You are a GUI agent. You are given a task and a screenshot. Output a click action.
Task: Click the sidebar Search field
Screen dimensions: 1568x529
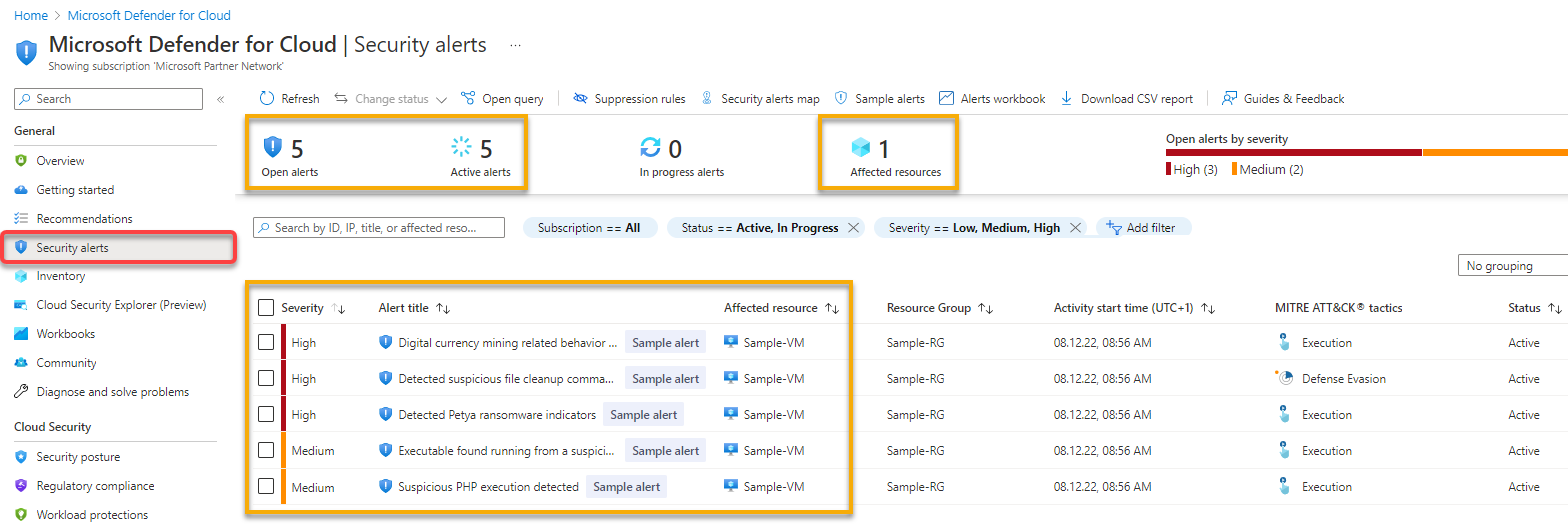click(108, 99)
